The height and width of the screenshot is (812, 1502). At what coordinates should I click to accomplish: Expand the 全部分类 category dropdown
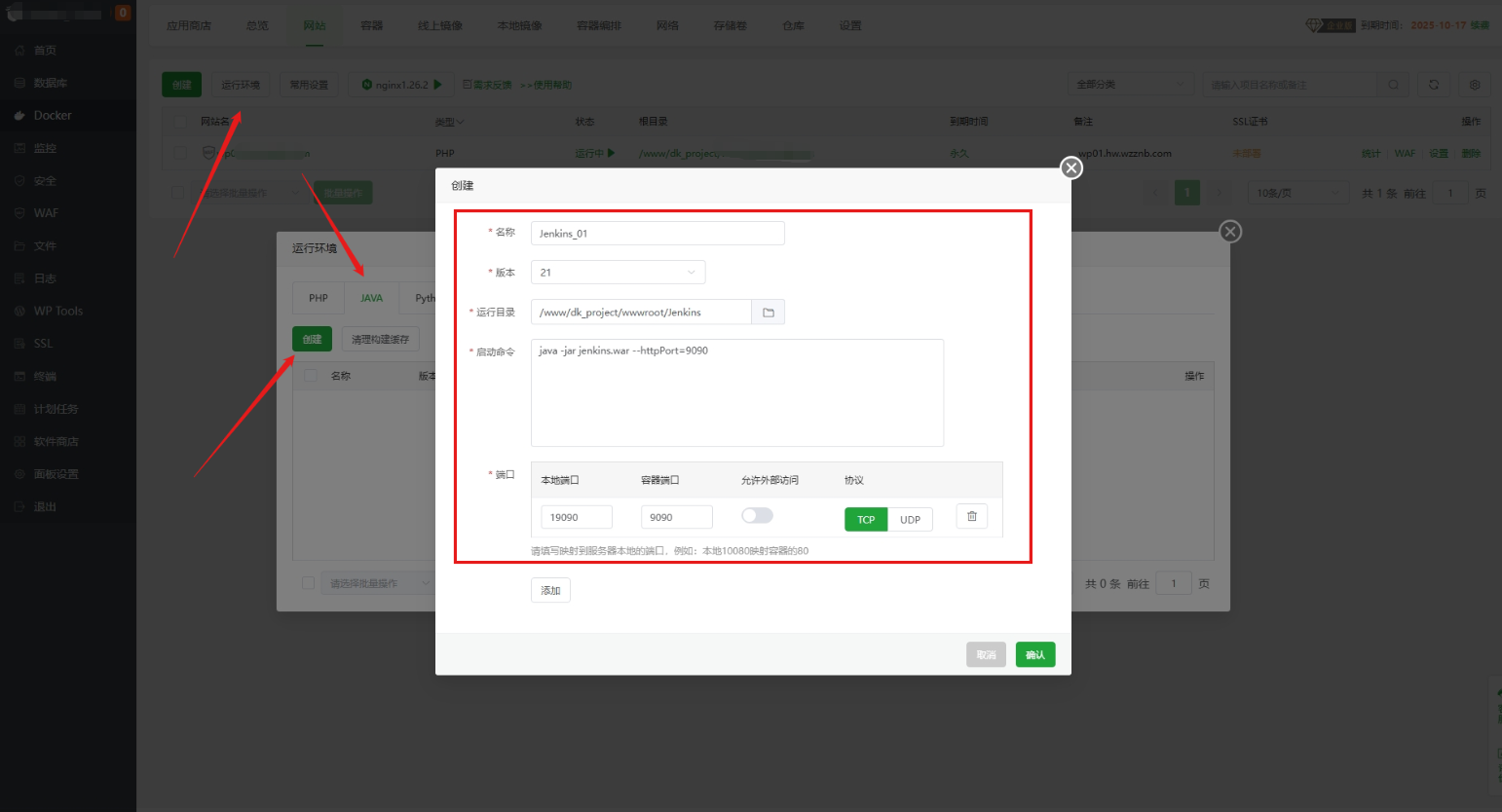(1130, 85)
